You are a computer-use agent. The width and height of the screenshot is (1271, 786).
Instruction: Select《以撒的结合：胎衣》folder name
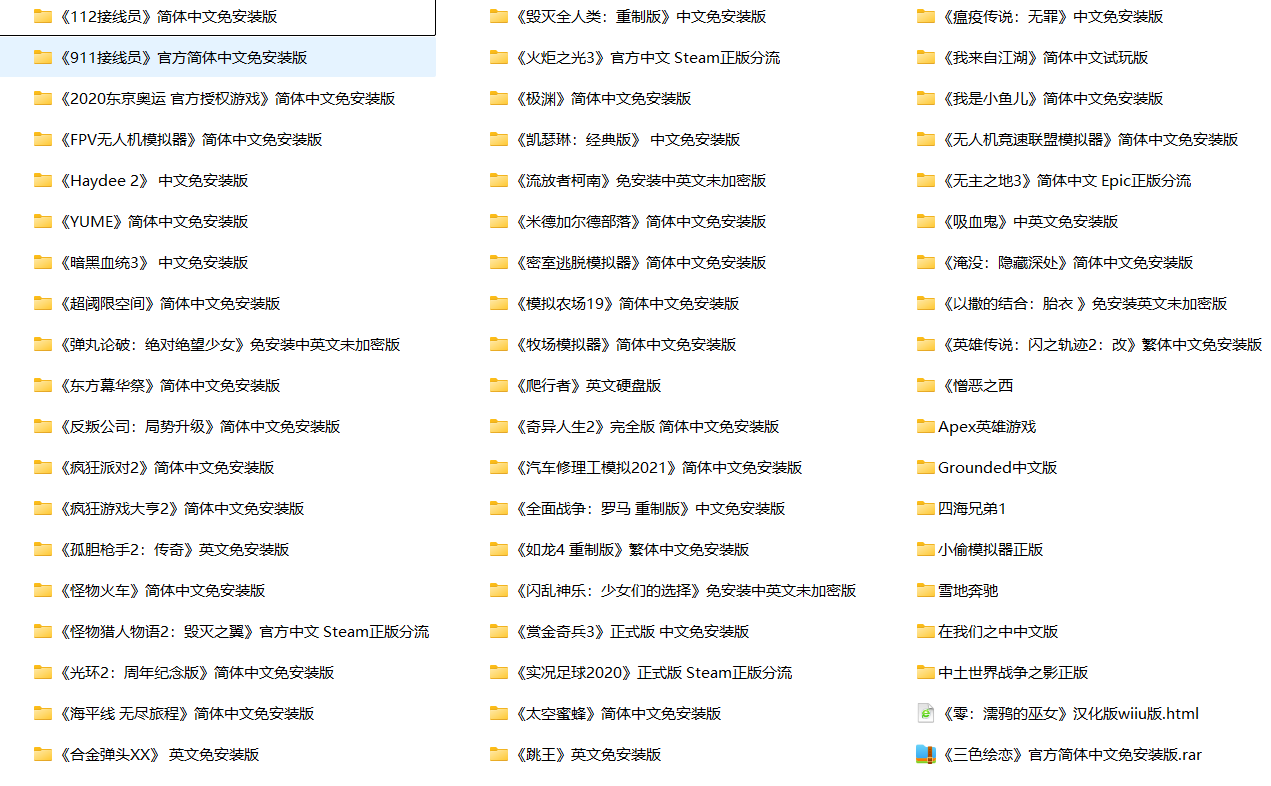tap(1084, 303)
